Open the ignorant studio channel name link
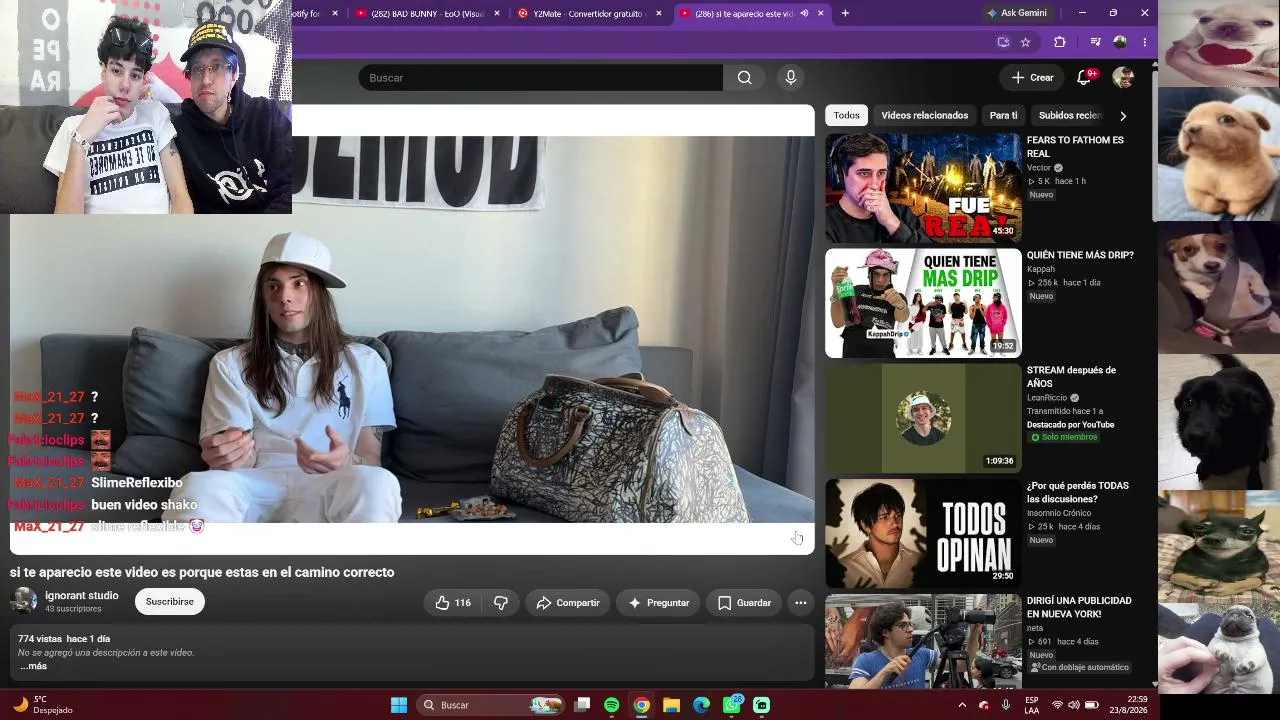This screenshot has height=720, width=1280. (x=82, y=596)
